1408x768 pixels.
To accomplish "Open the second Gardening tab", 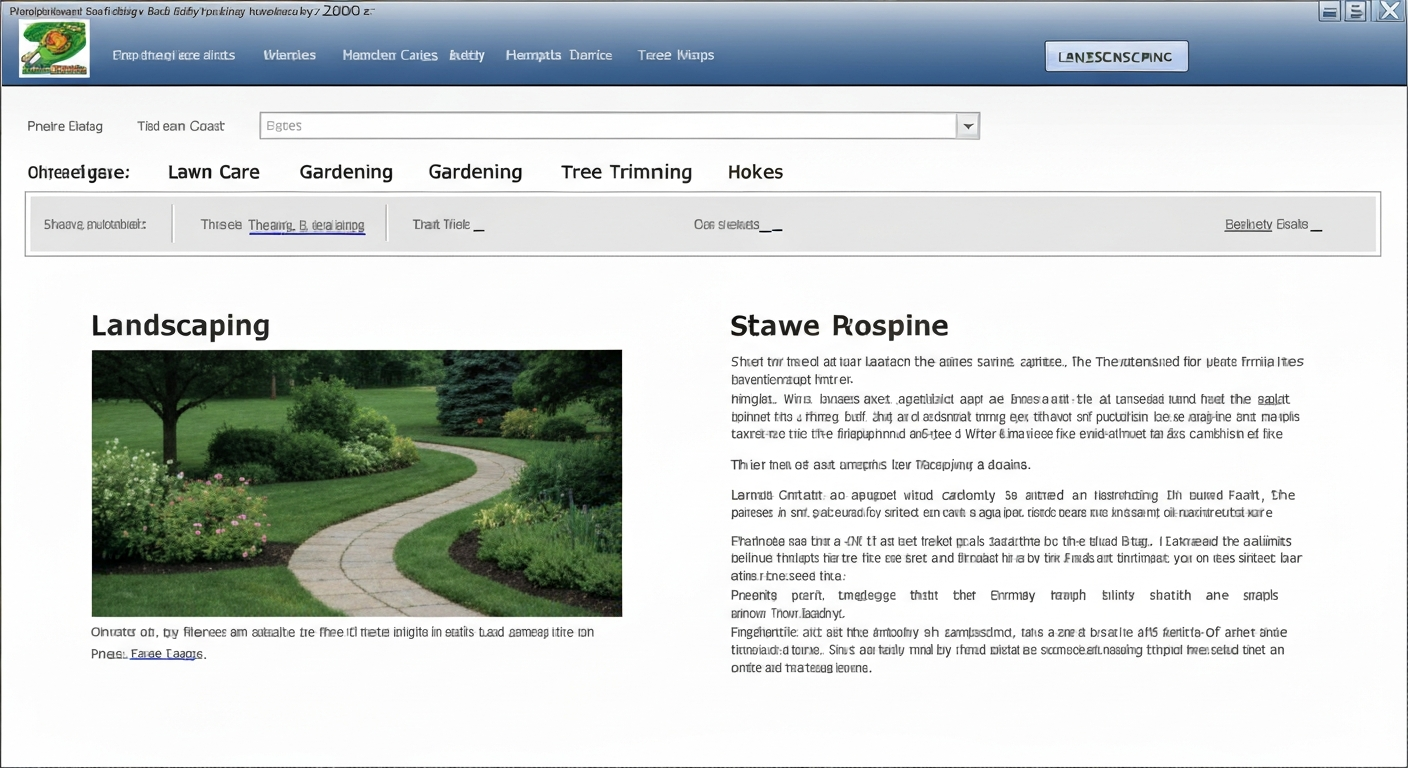I will point(475,172).
